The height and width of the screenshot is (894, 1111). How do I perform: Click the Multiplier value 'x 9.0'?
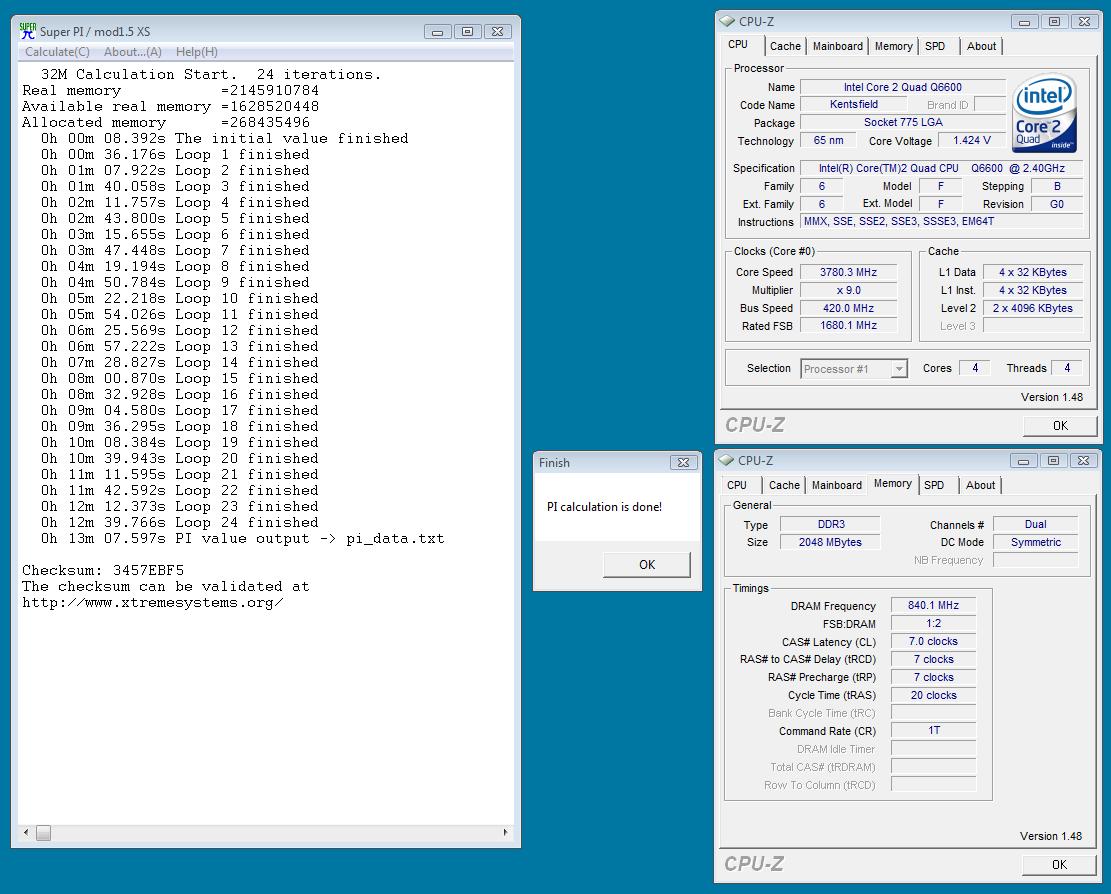pyautogui.click(x=848, y=290)
